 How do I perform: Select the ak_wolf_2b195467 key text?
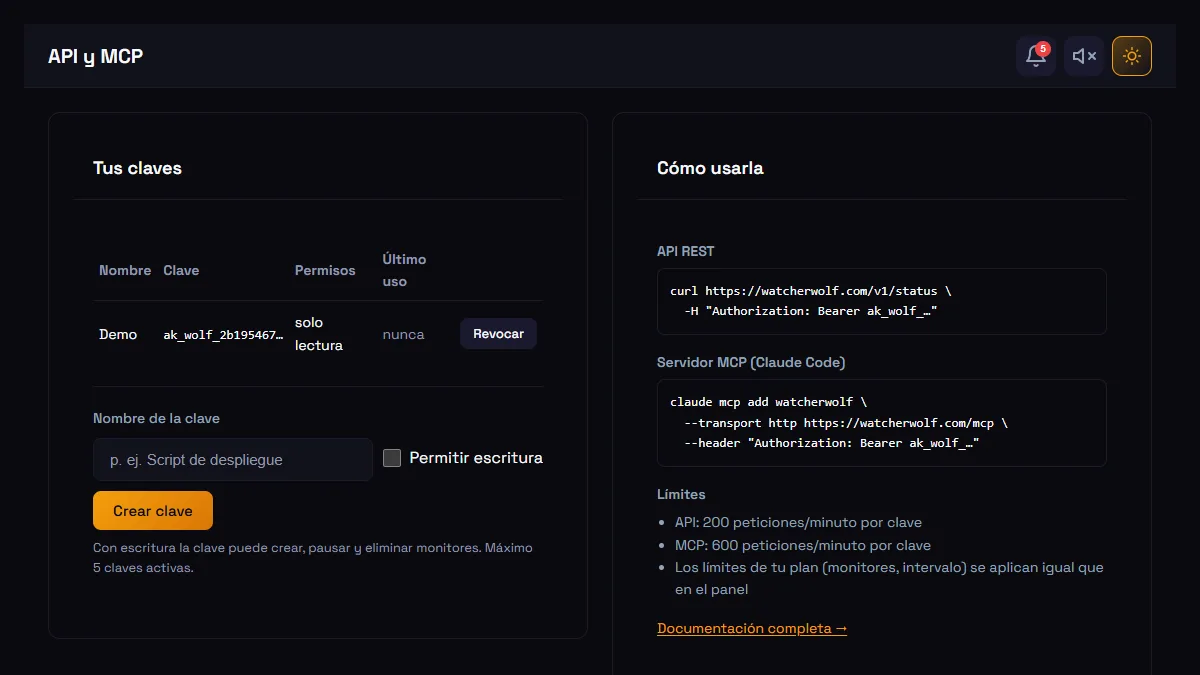coord(224,335)
